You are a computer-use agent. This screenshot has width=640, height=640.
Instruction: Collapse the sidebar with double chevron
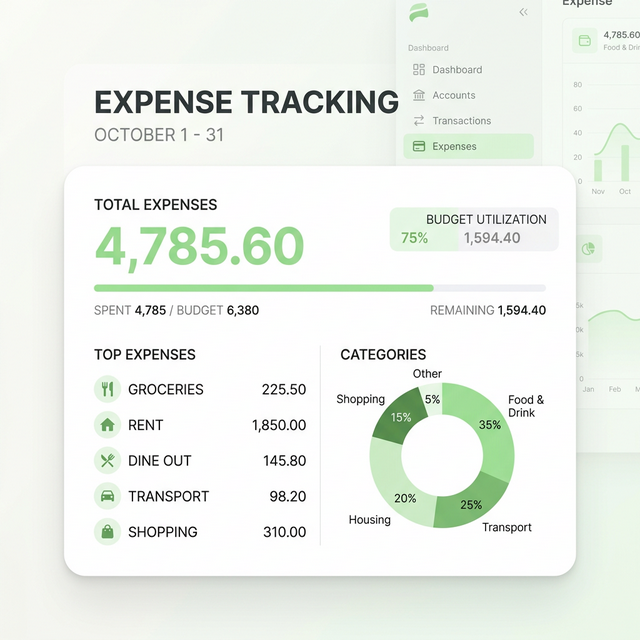[x=523, y=13]
